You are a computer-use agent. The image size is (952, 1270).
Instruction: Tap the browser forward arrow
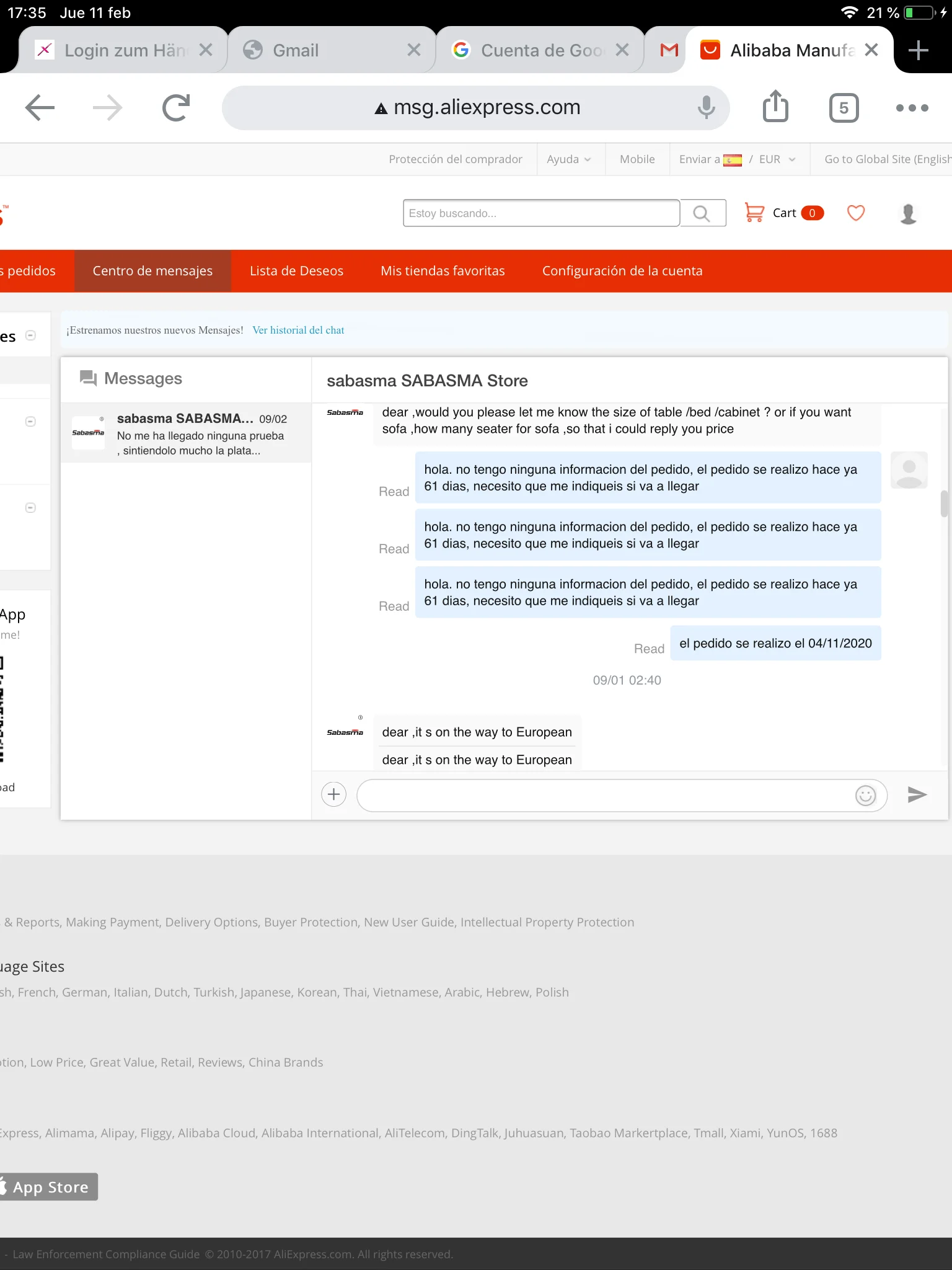coord(108,108)
